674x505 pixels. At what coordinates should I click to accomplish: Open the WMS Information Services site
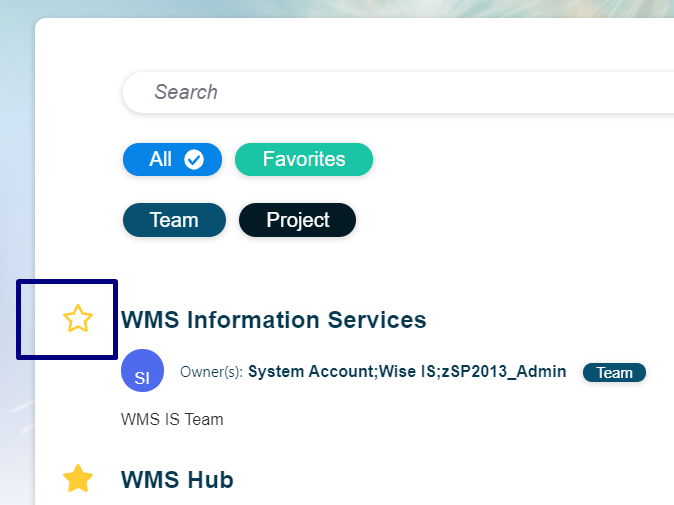tap(274, 320)
